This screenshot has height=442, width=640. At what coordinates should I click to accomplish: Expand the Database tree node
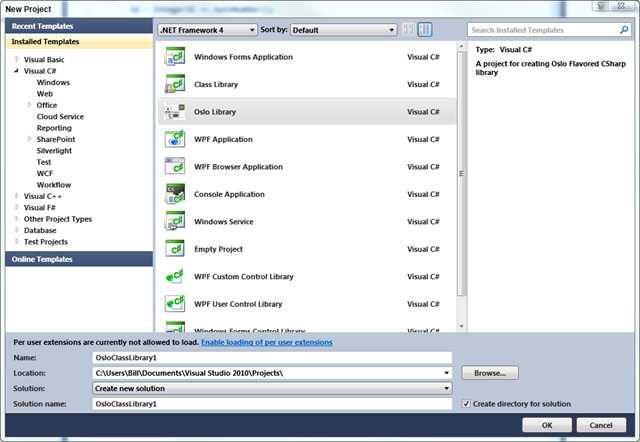pyautogui.click(x=17, y=230)
